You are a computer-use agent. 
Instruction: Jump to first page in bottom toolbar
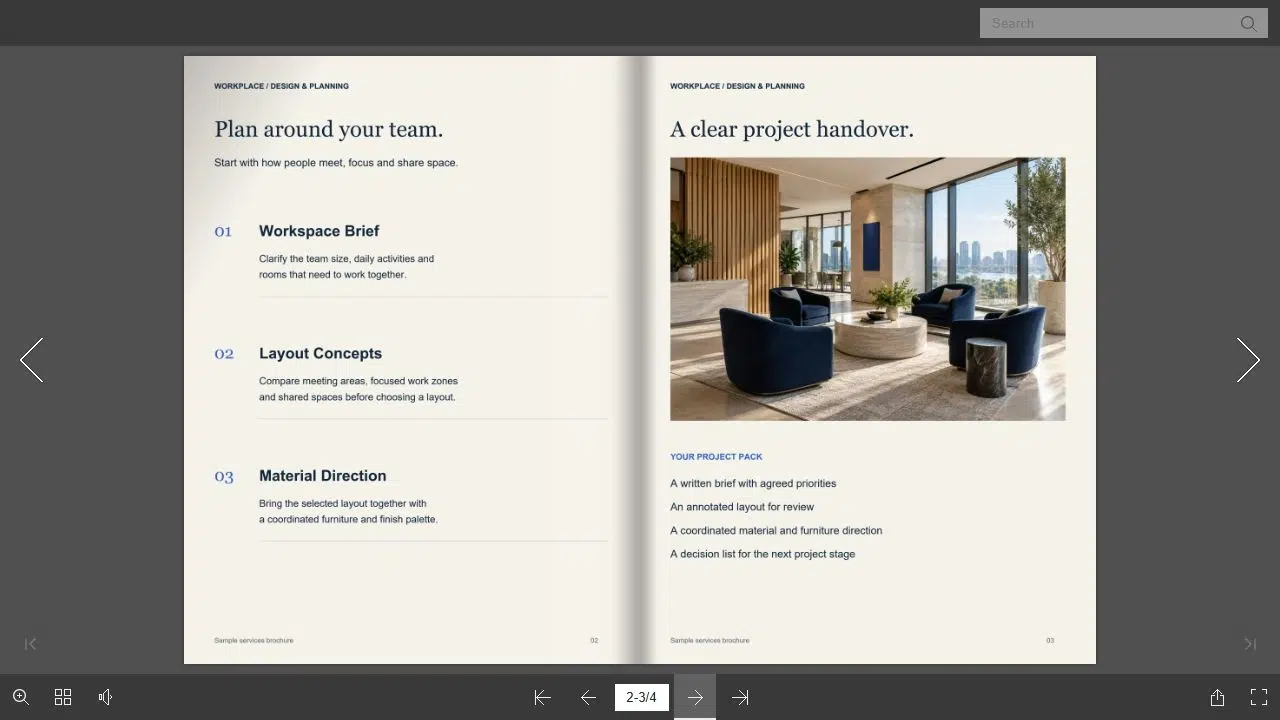542,698
